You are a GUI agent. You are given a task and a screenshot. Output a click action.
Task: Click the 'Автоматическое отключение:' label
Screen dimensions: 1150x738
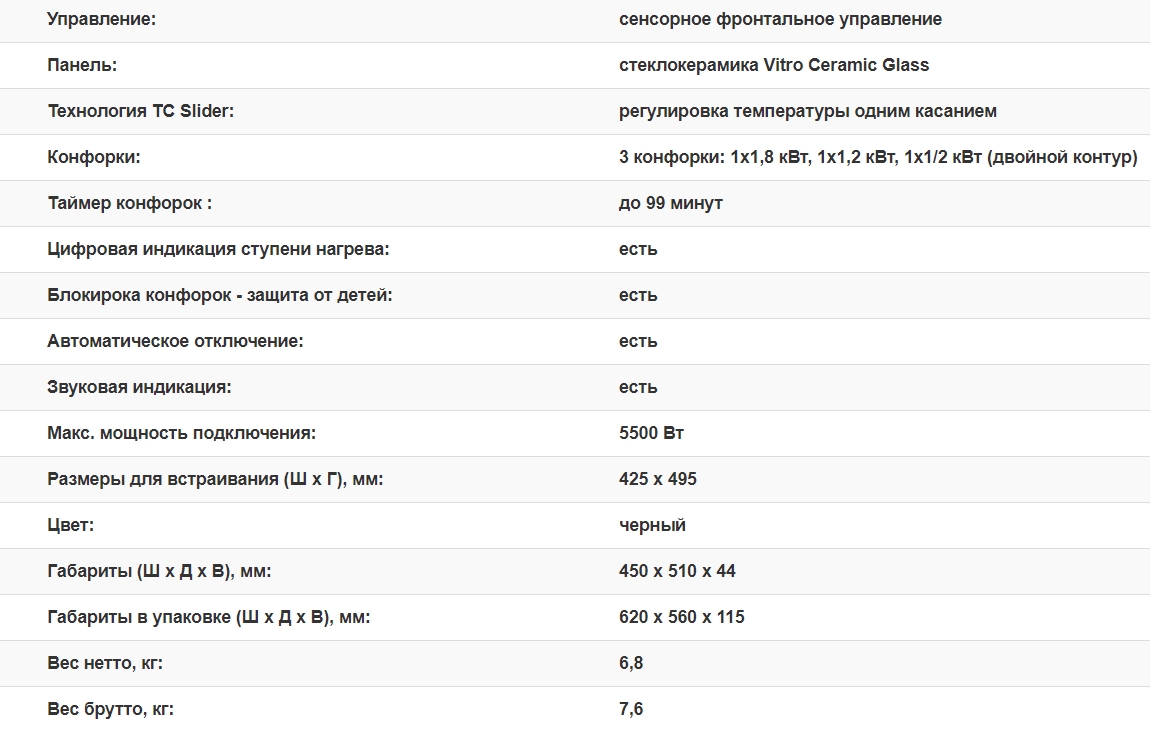[x=175, y=341]
